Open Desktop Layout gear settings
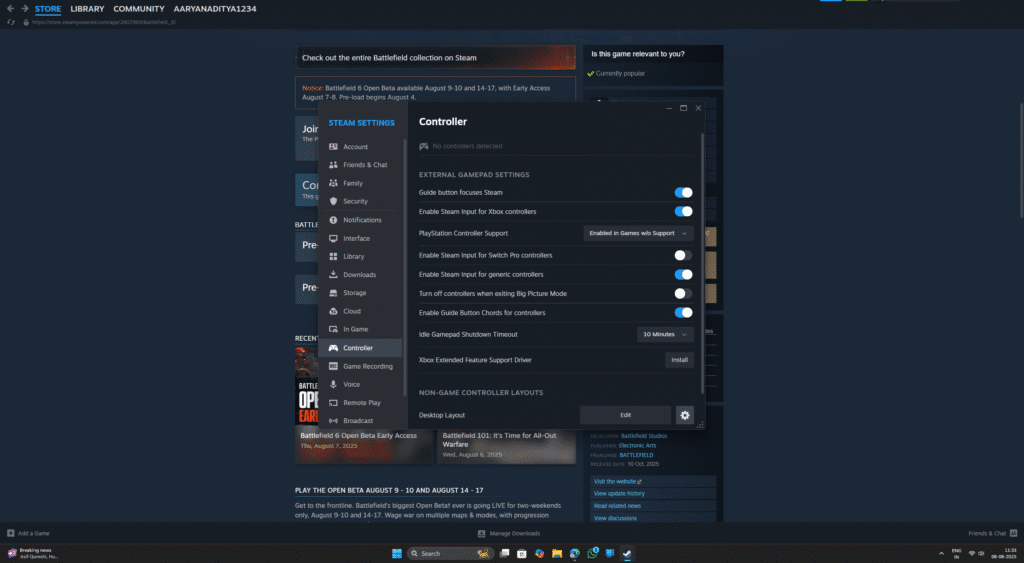The image size is (1024, 563). [684, 415]
